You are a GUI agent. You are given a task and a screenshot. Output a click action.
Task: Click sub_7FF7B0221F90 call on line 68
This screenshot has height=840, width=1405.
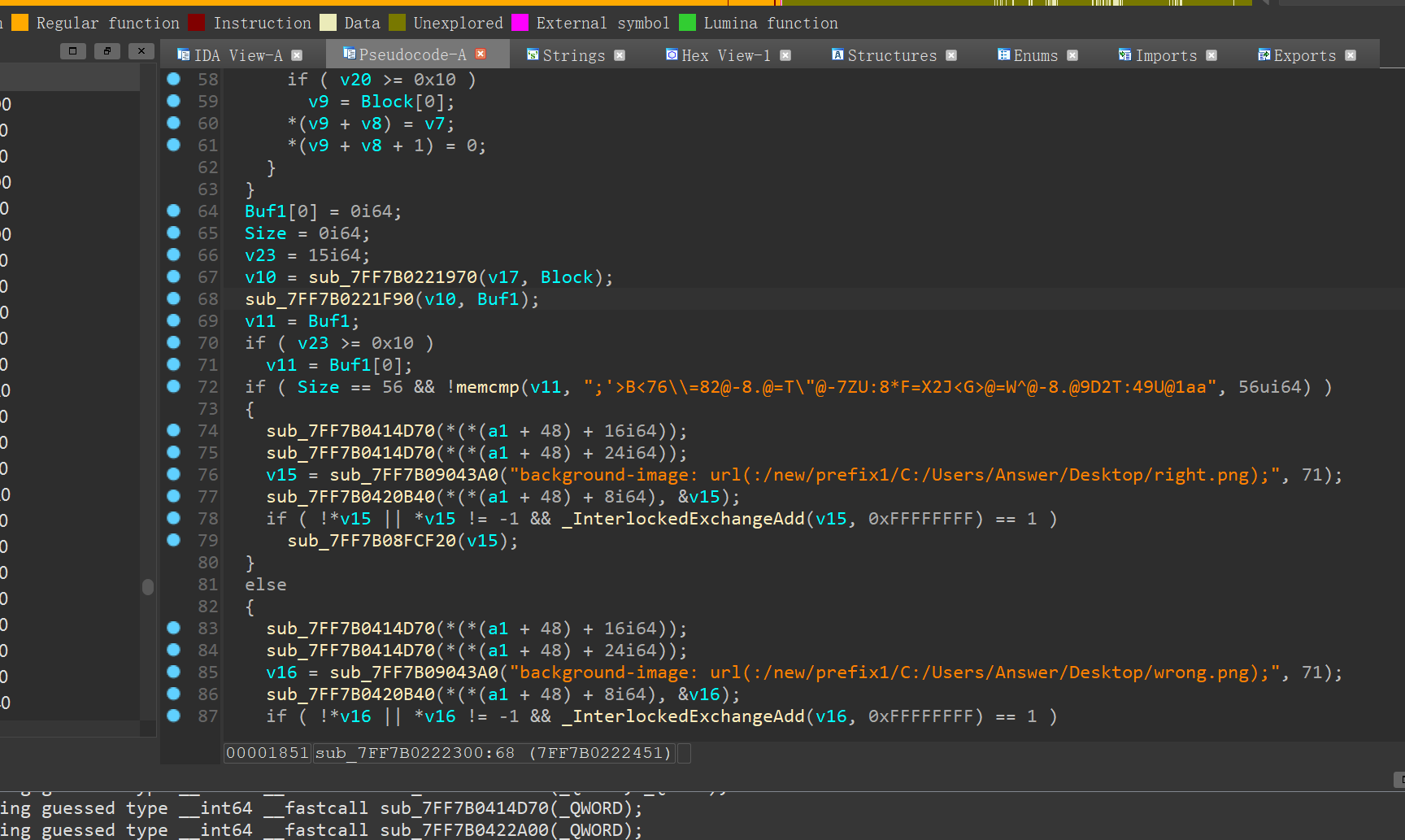329,299
